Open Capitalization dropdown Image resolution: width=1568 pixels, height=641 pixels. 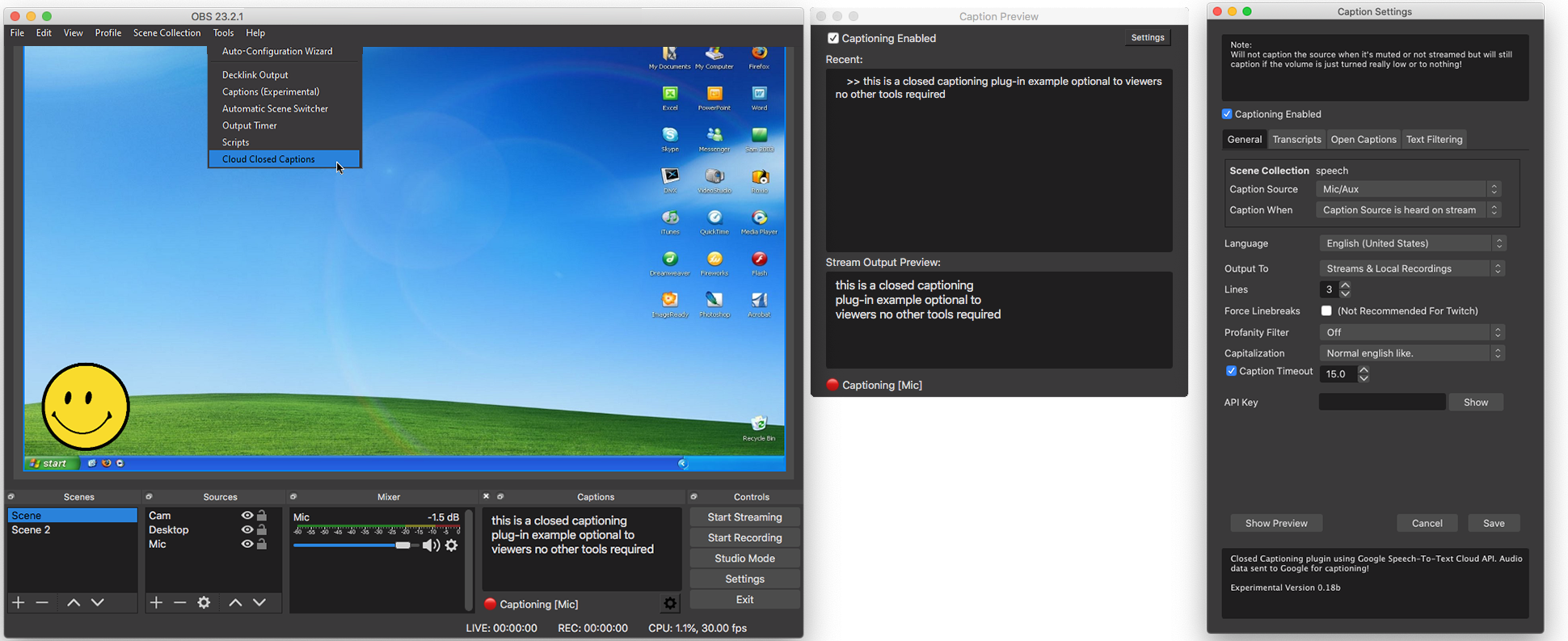[1412, 353]
